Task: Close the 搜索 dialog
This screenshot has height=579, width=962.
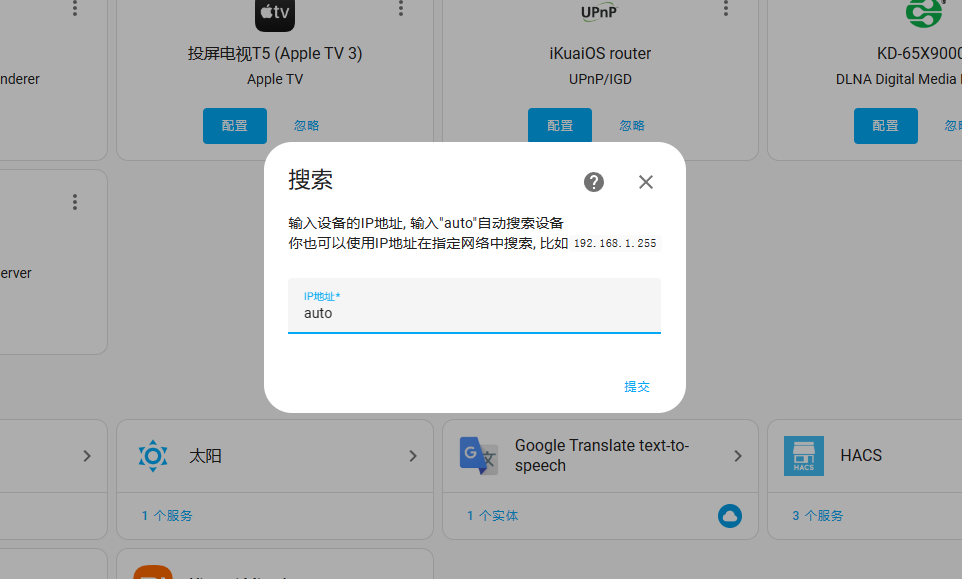Action: point(645,182)
